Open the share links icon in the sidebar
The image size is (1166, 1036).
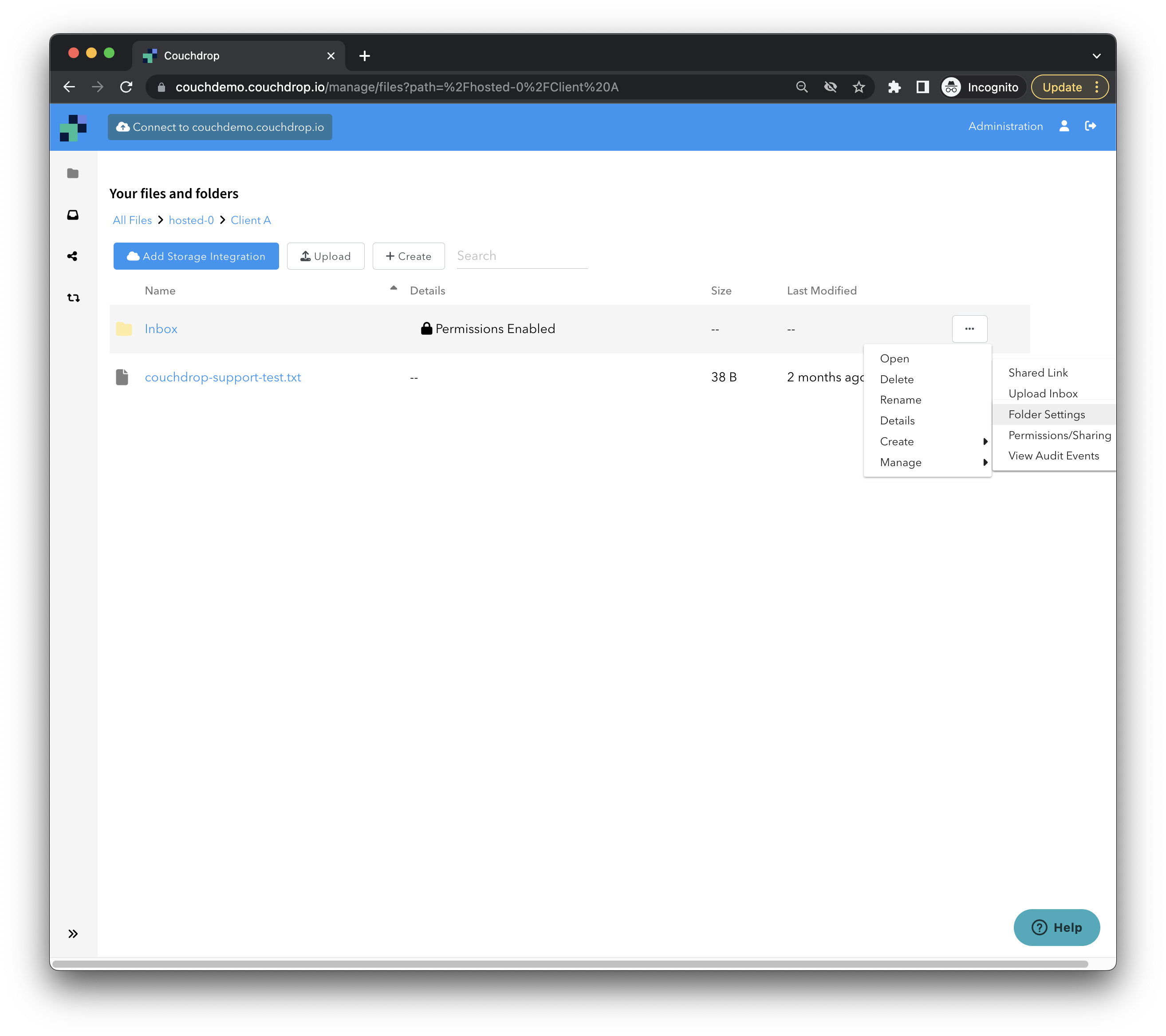coord(72,256)
